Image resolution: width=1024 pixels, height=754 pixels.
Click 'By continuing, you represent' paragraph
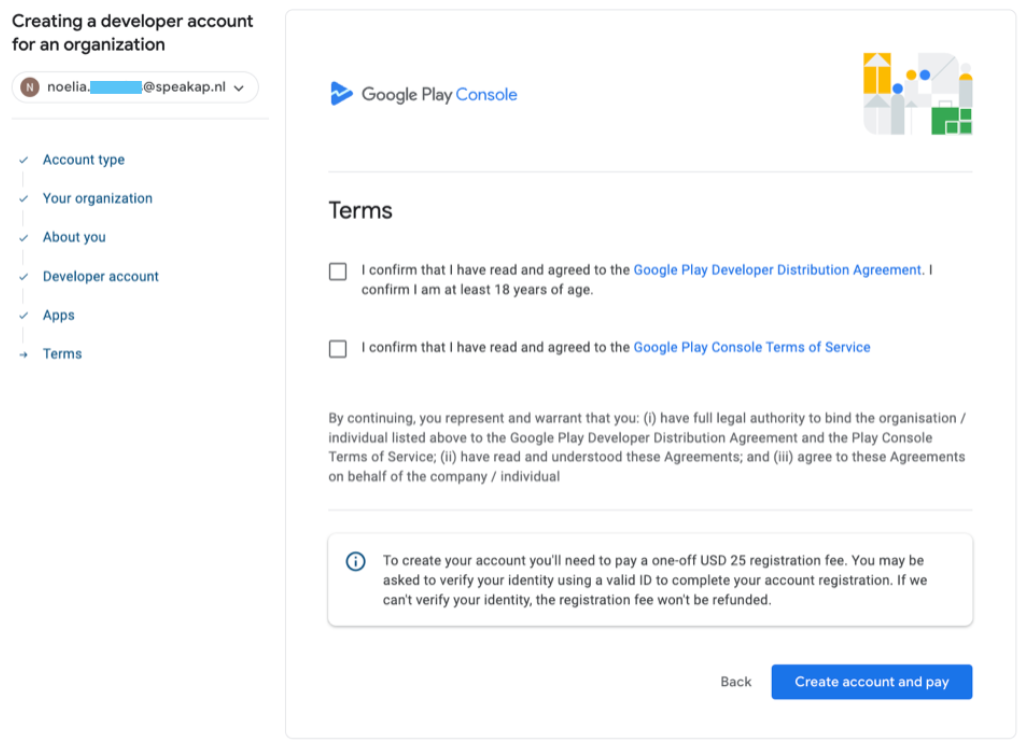tap(647, 447)
